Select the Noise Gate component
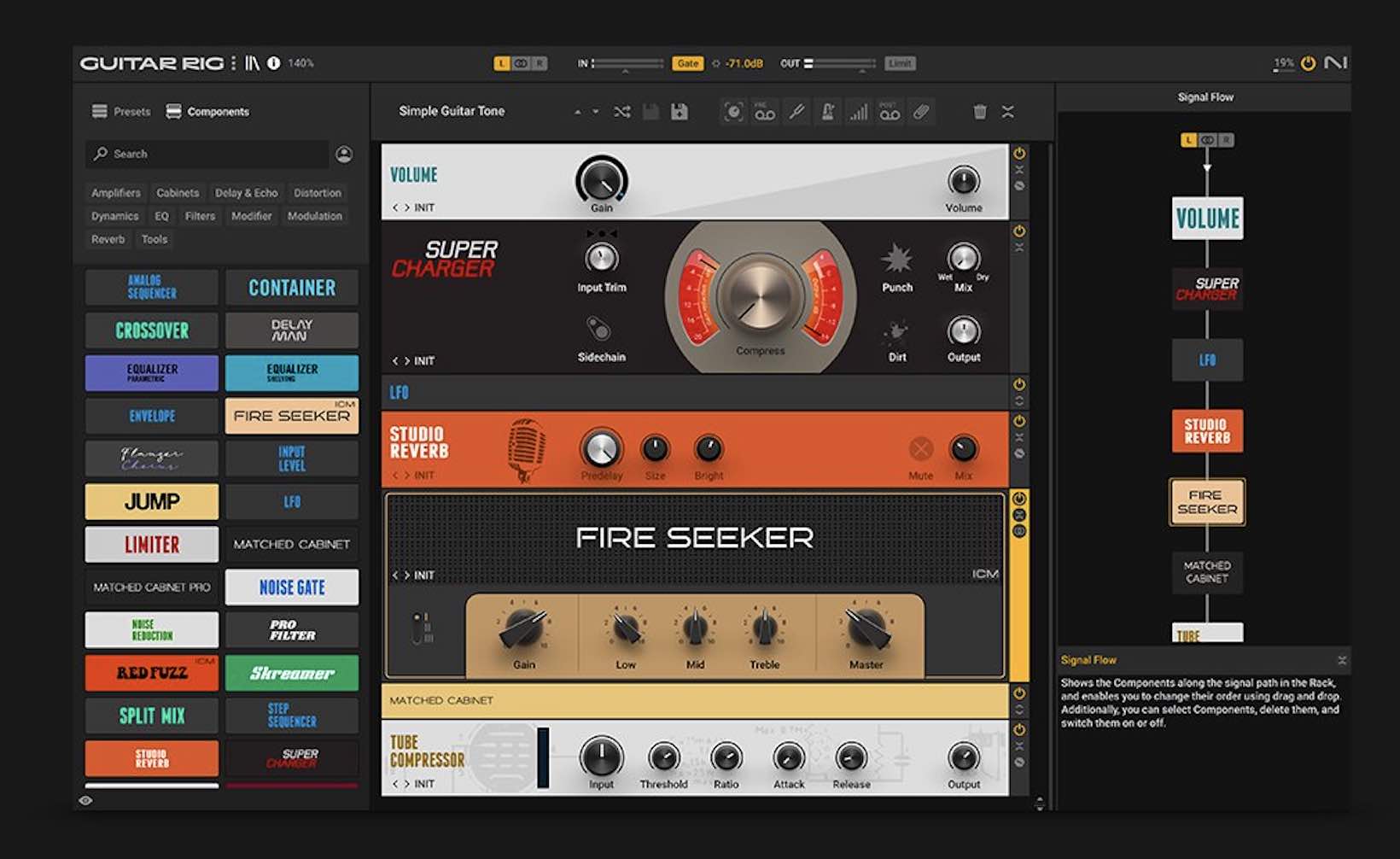 [292, 587]
